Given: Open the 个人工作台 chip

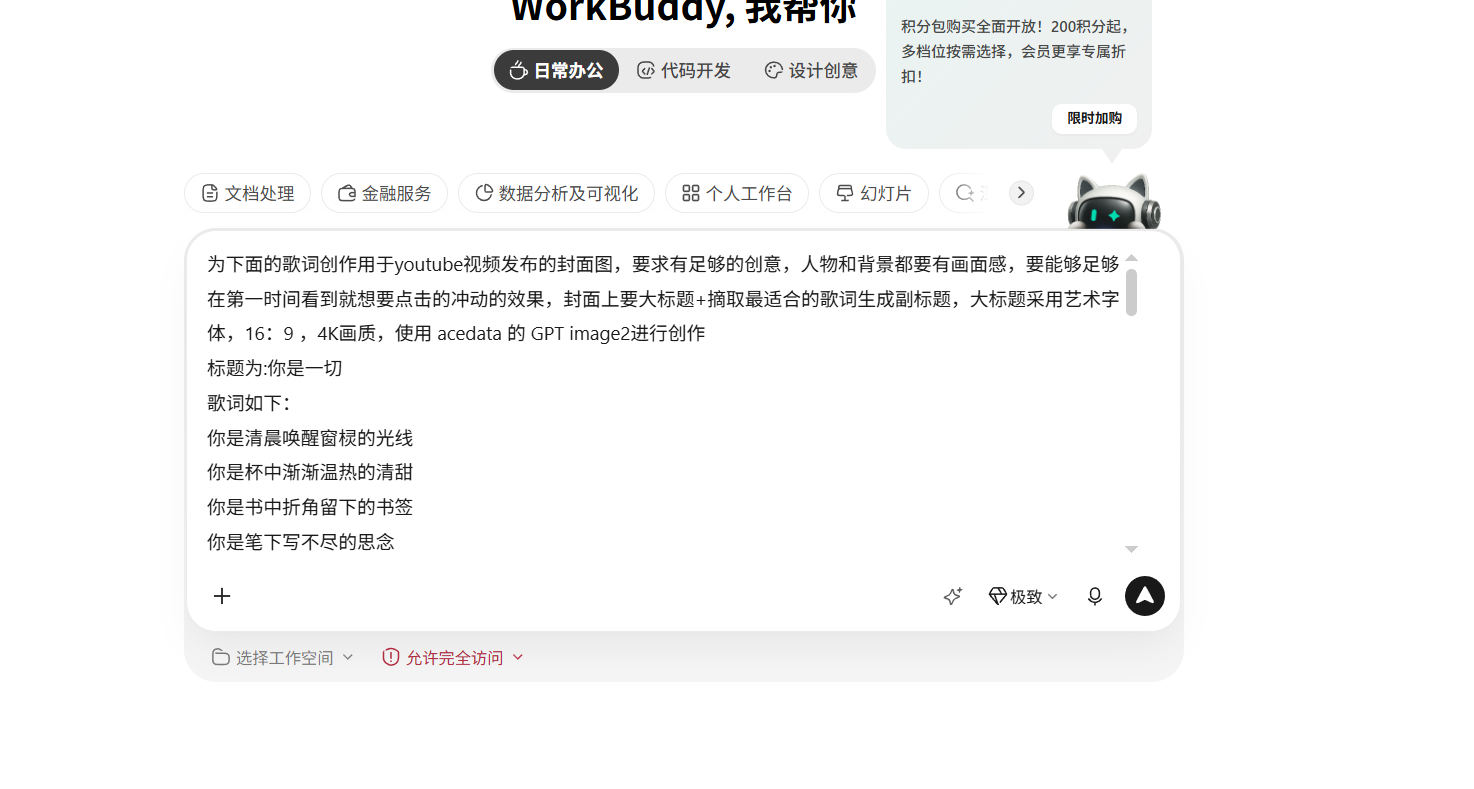Looking at the screenshot, I should click(x=737, y=193).
